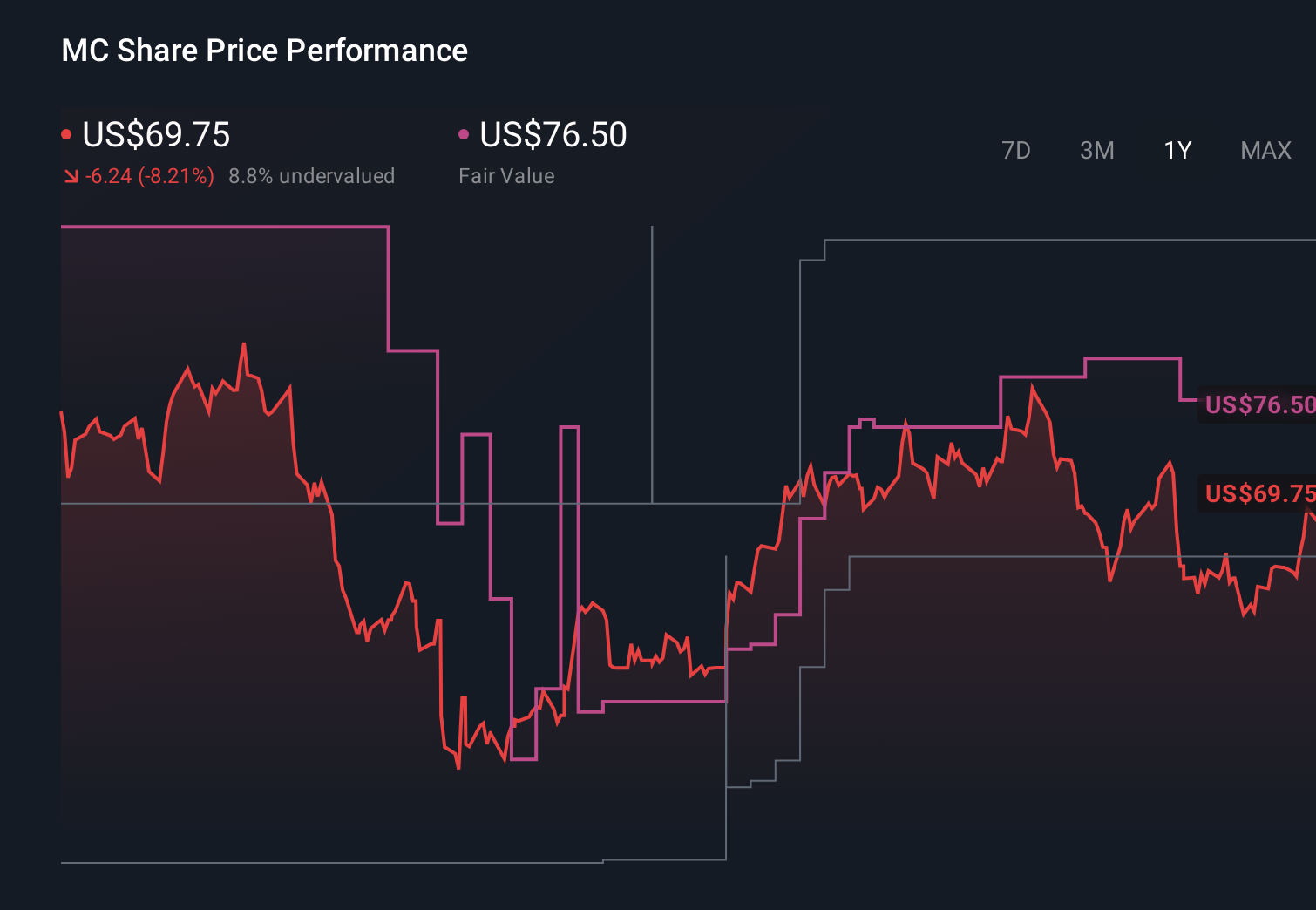Click the large US$76.50 fair value heading
1316x910 pixels.
pos(553,135)
